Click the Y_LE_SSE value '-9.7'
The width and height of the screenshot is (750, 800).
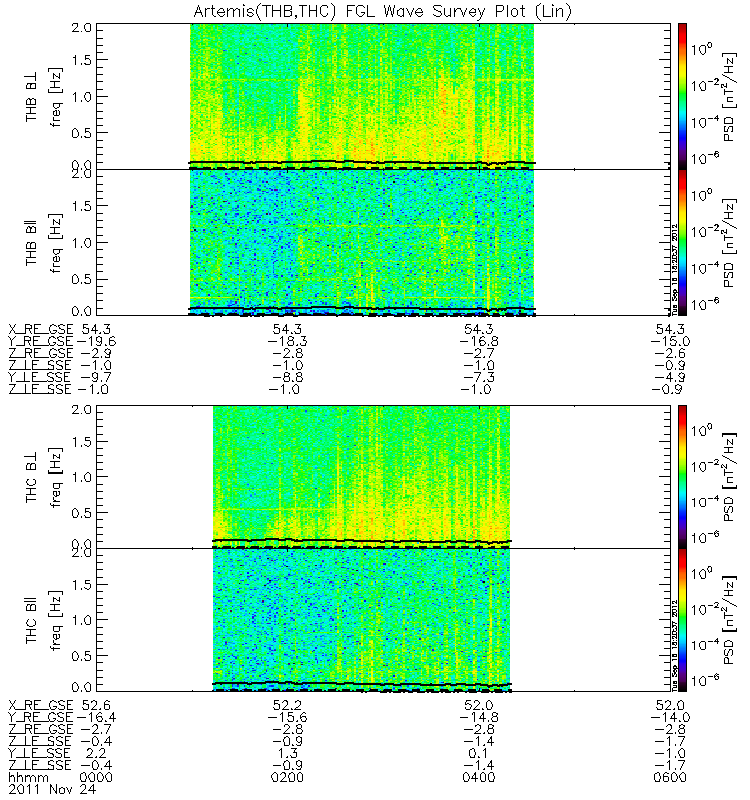coord(95,378)
